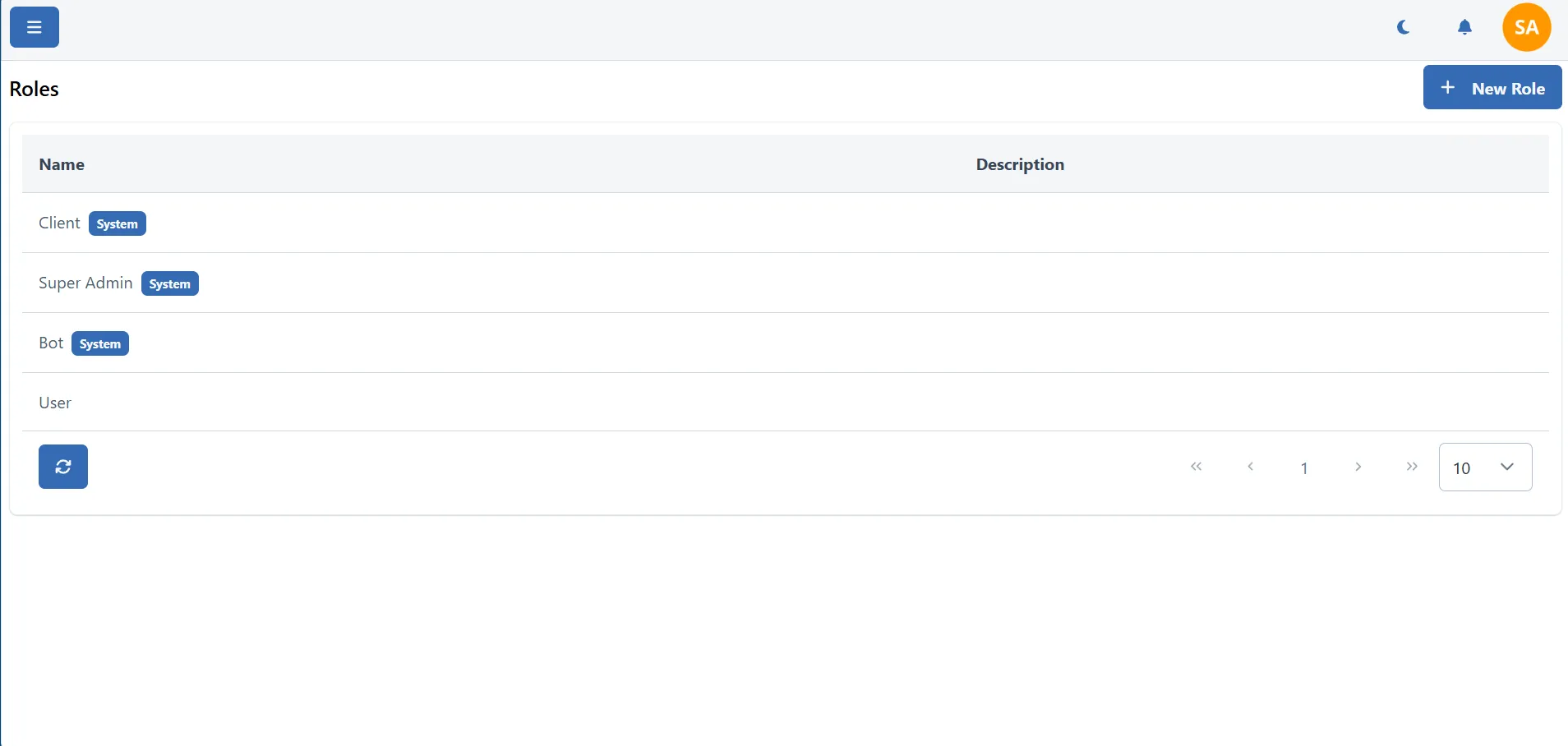This screenshot has height=746, width=1568.
Task: Click the New Role button
Action: [1492, 88]
